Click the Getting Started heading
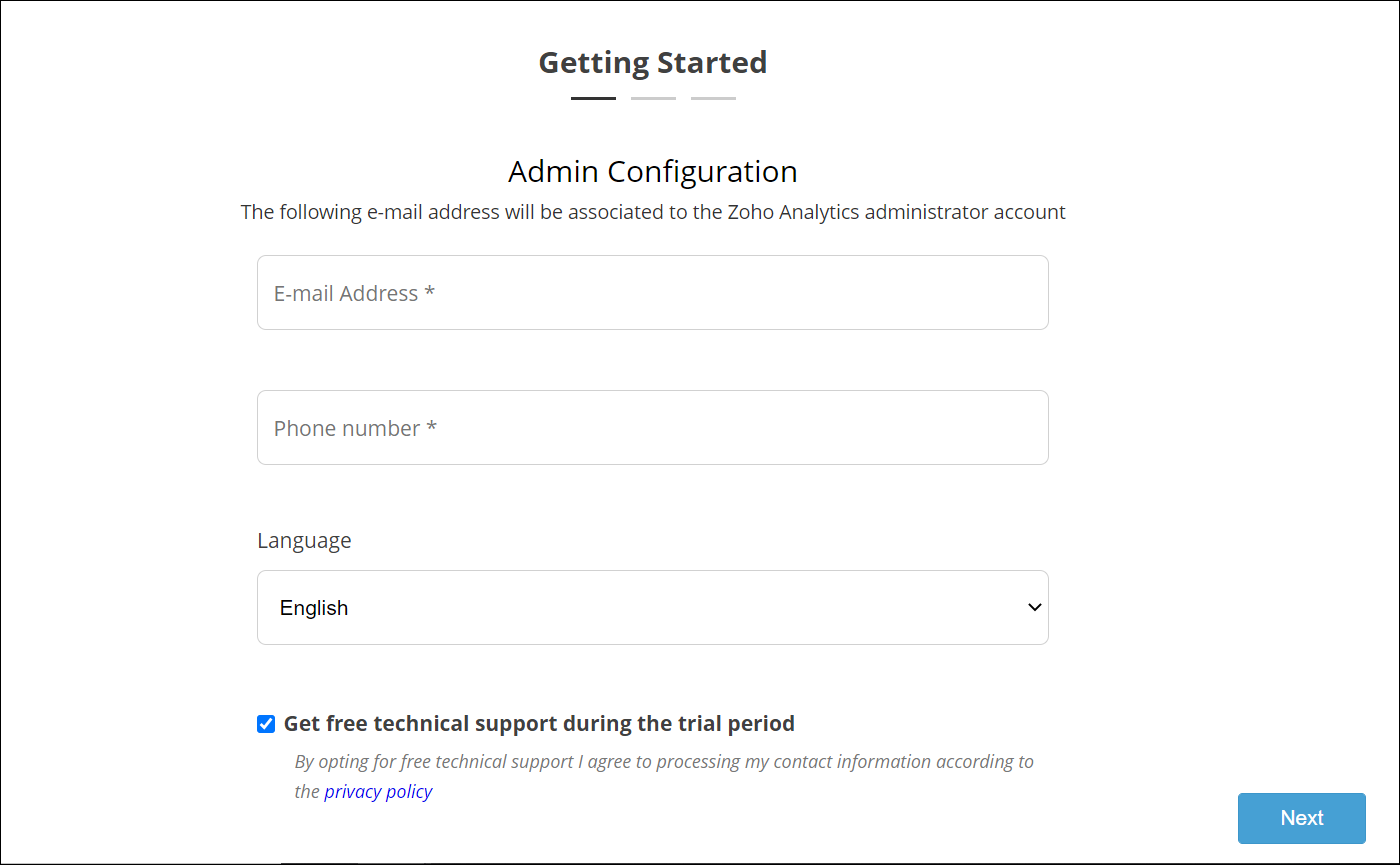 (653, 62)
